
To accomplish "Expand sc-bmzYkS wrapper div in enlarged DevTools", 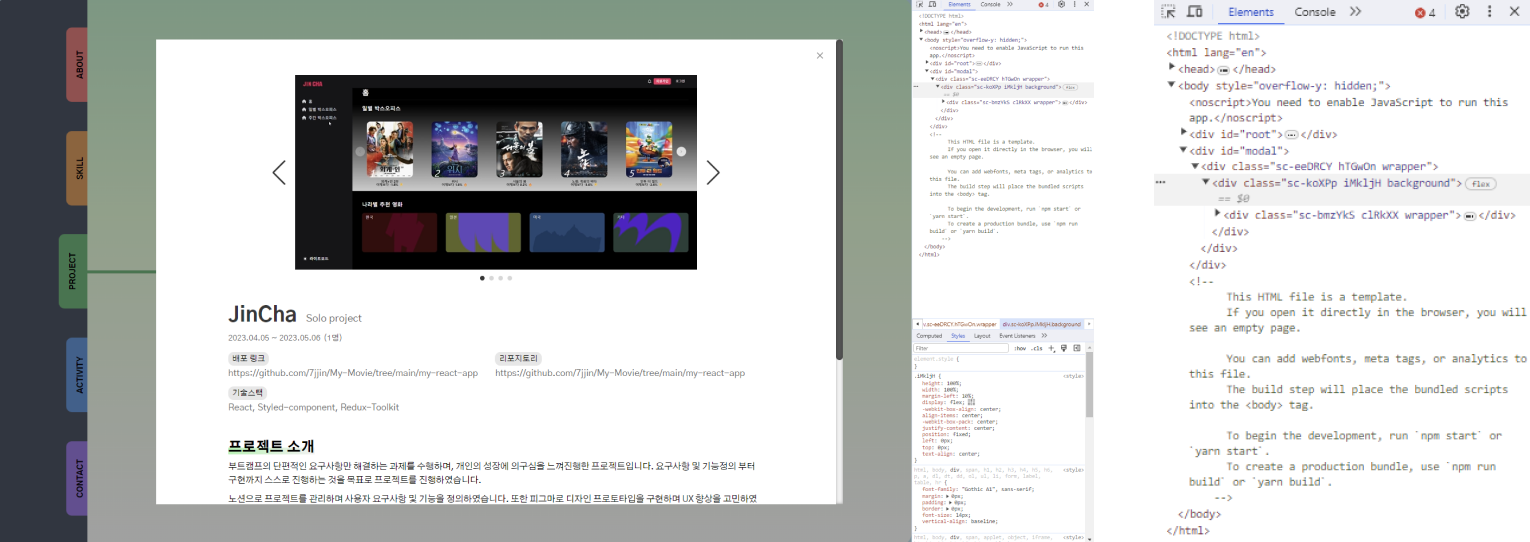I will coord(1217,213).
